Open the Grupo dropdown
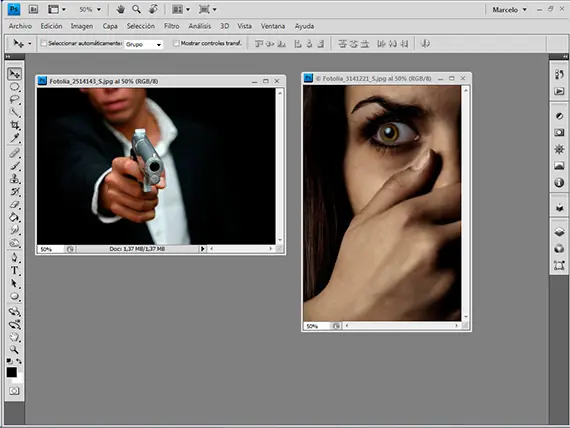Screen dimensions: 570x428 (x=143, y=44)
